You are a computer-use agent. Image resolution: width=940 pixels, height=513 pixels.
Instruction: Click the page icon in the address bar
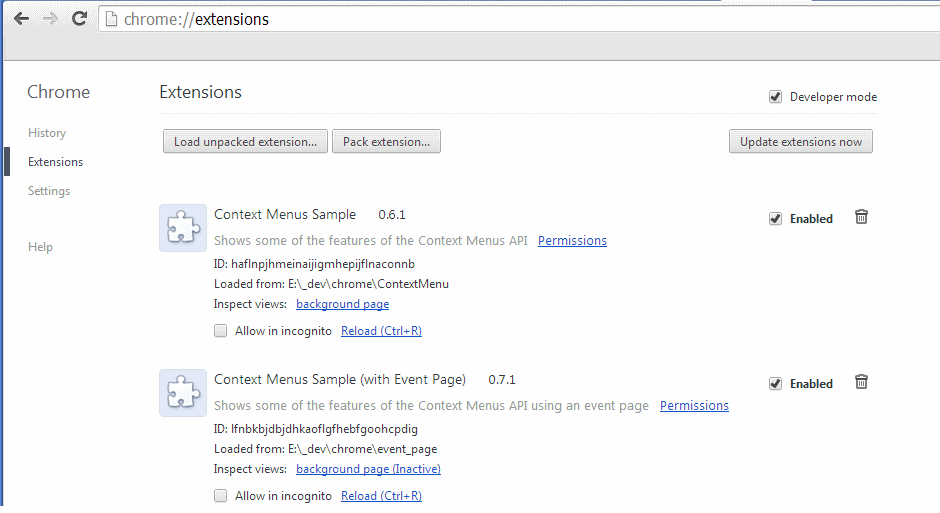(x=112, y=19)
